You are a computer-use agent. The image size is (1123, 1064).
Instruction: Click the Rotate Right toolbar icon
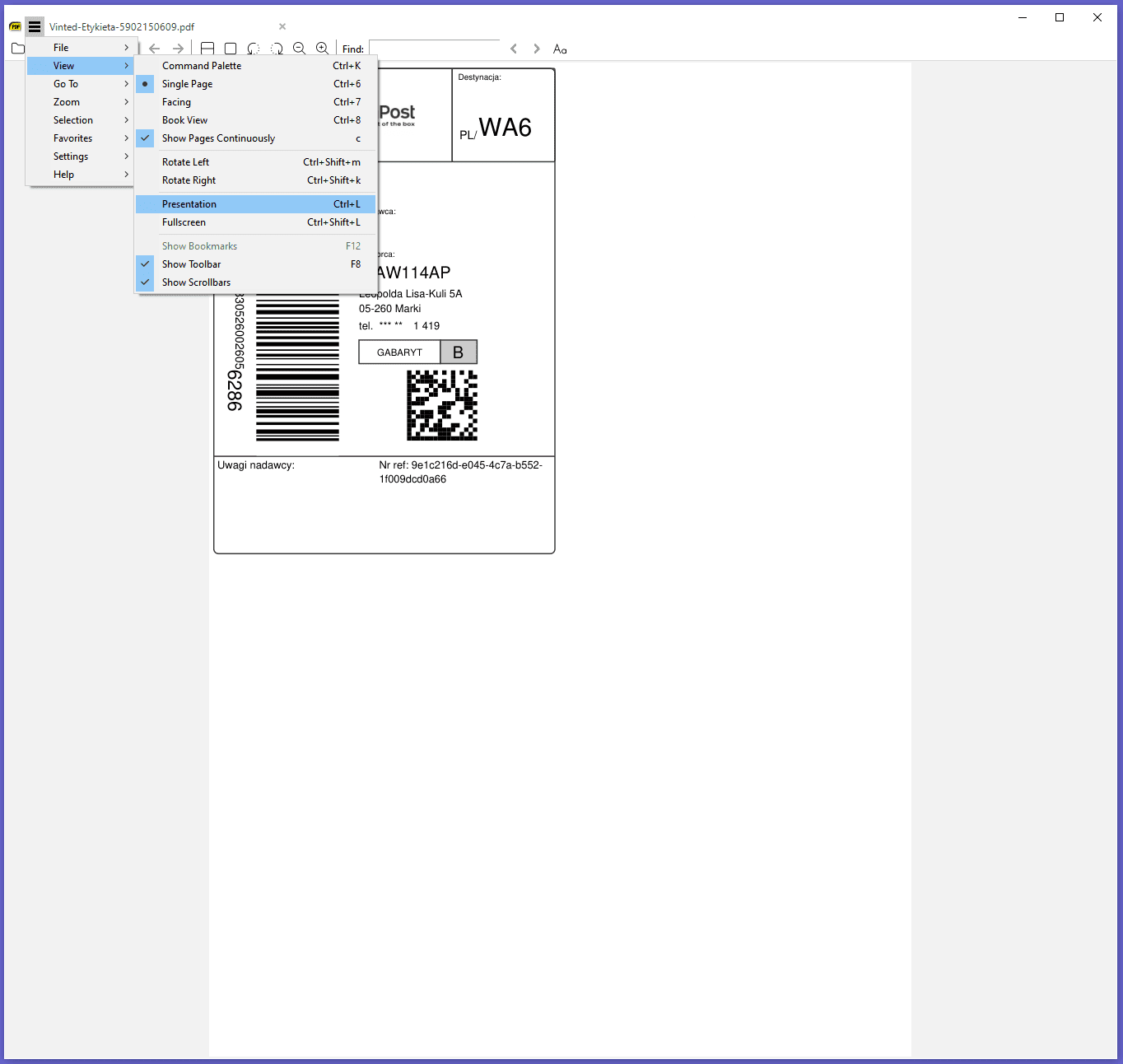pyautogui.click(x=277, y=49)
